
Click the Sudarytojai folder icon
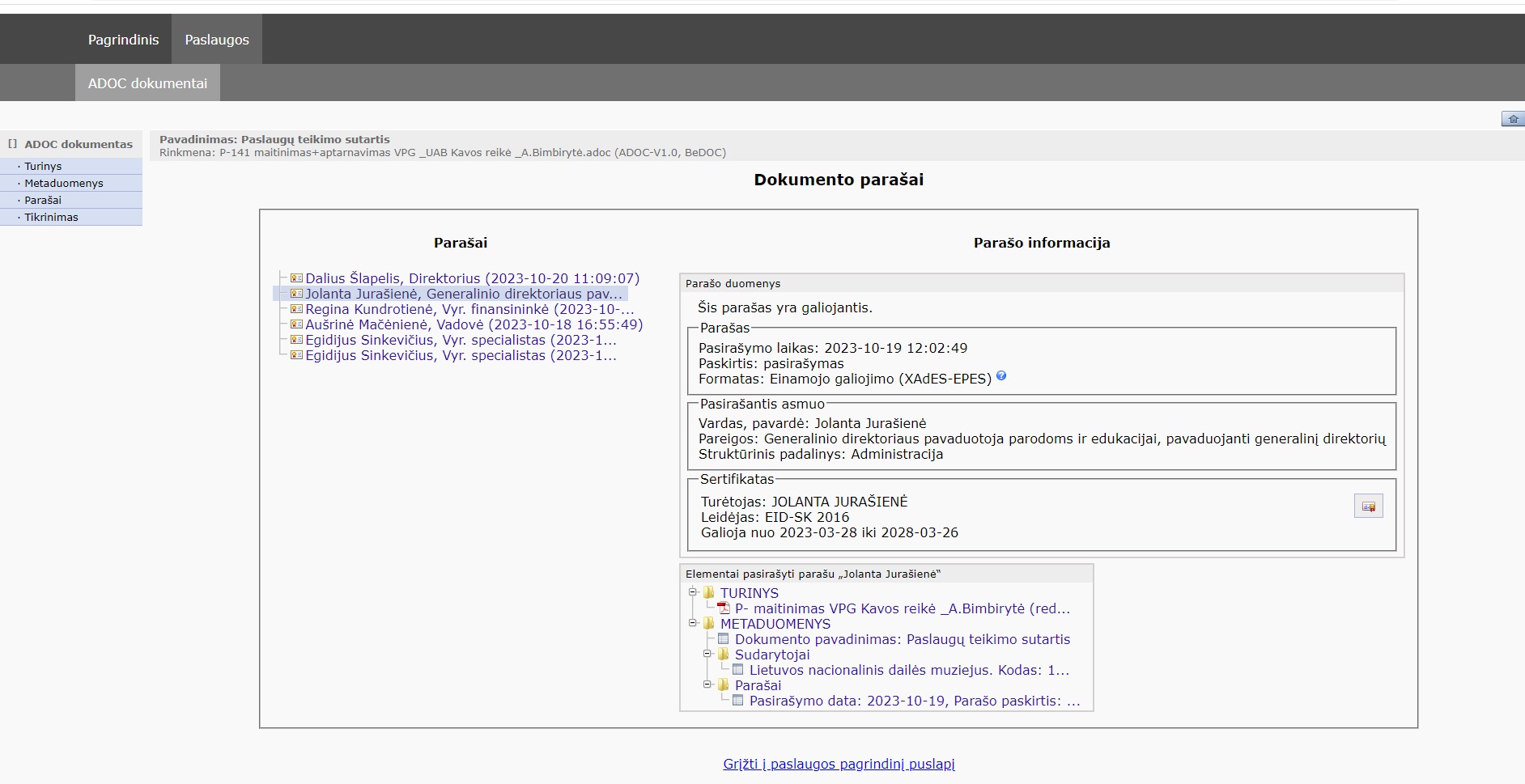point(724,655)
